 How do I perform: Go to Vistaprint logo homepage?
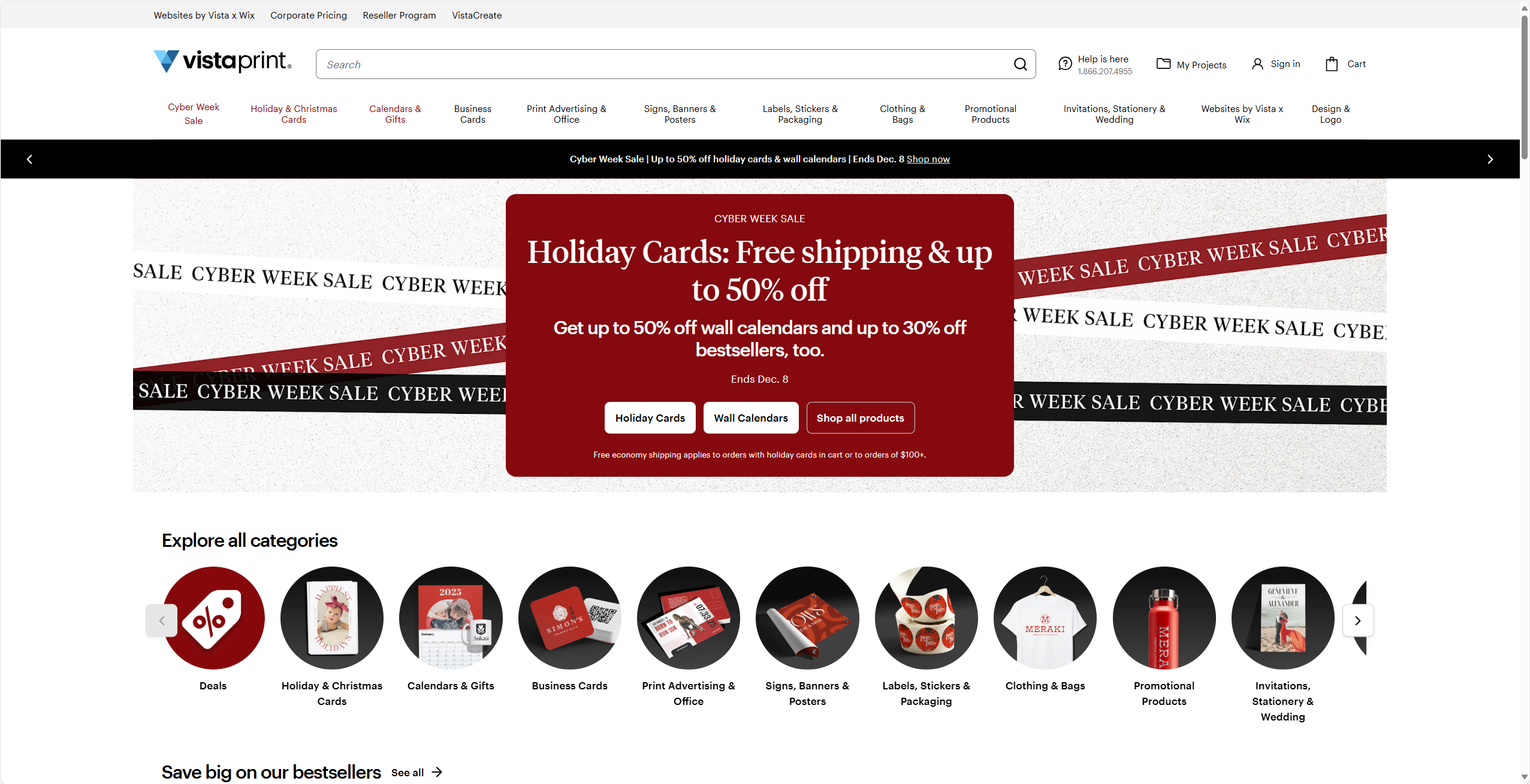(222, 61)
